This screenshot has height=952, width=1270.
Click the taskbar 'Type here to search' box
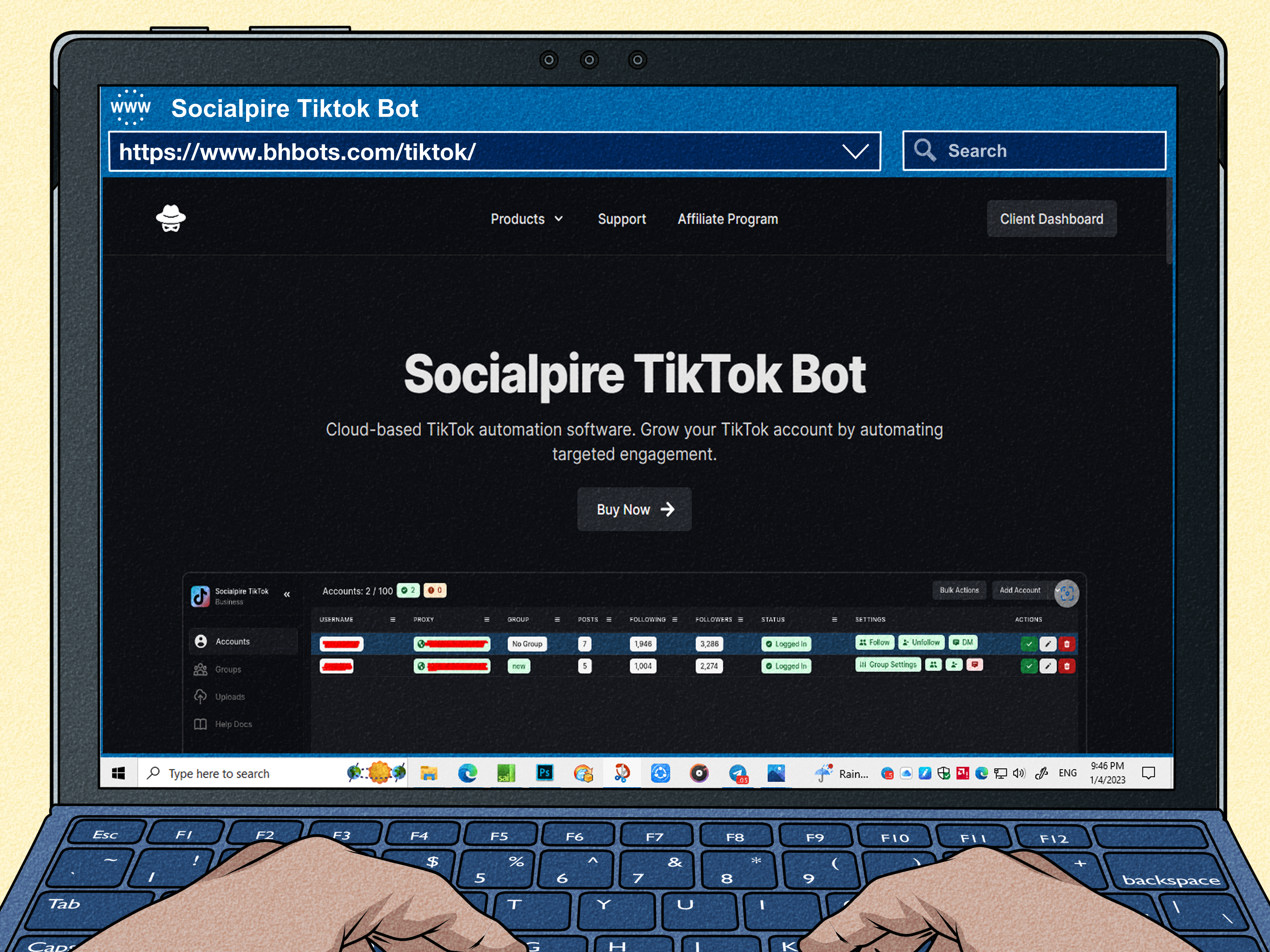[x=273, y=773]
